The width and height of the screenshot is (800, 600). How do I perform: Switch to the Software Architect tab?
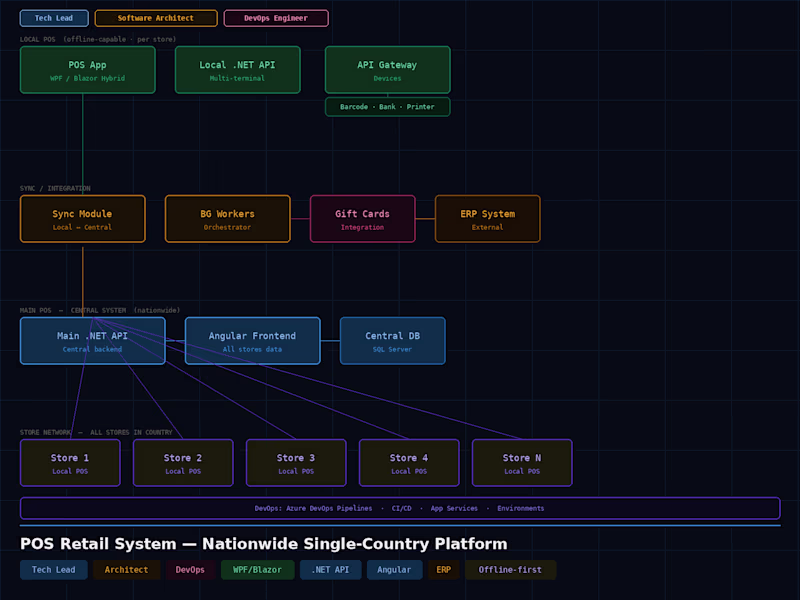[156, 18]
